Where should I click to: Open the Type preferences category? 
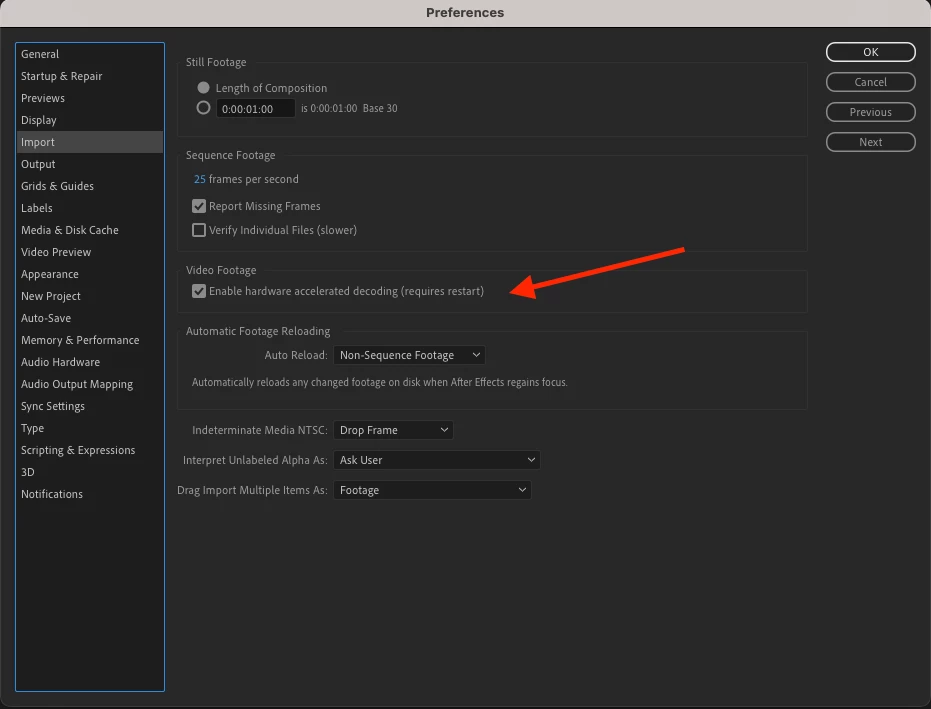coord(90,428)
